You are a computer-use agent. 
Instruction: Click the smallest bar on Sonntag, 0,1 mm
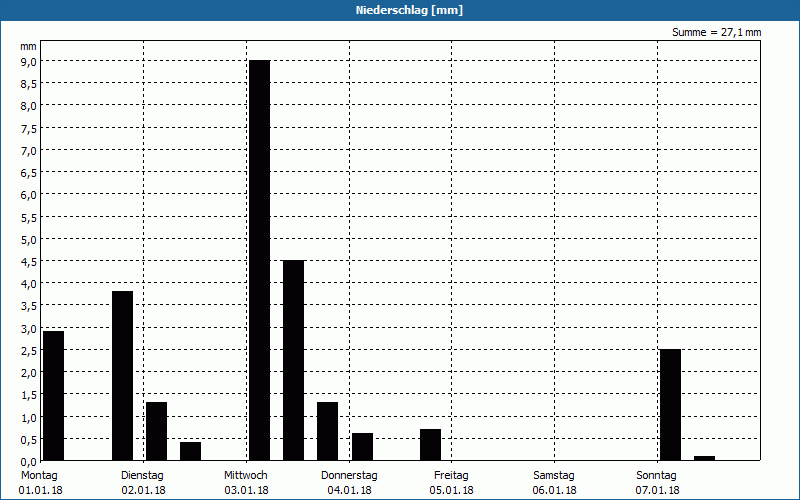pyautogui.click(x=705, y=458)
